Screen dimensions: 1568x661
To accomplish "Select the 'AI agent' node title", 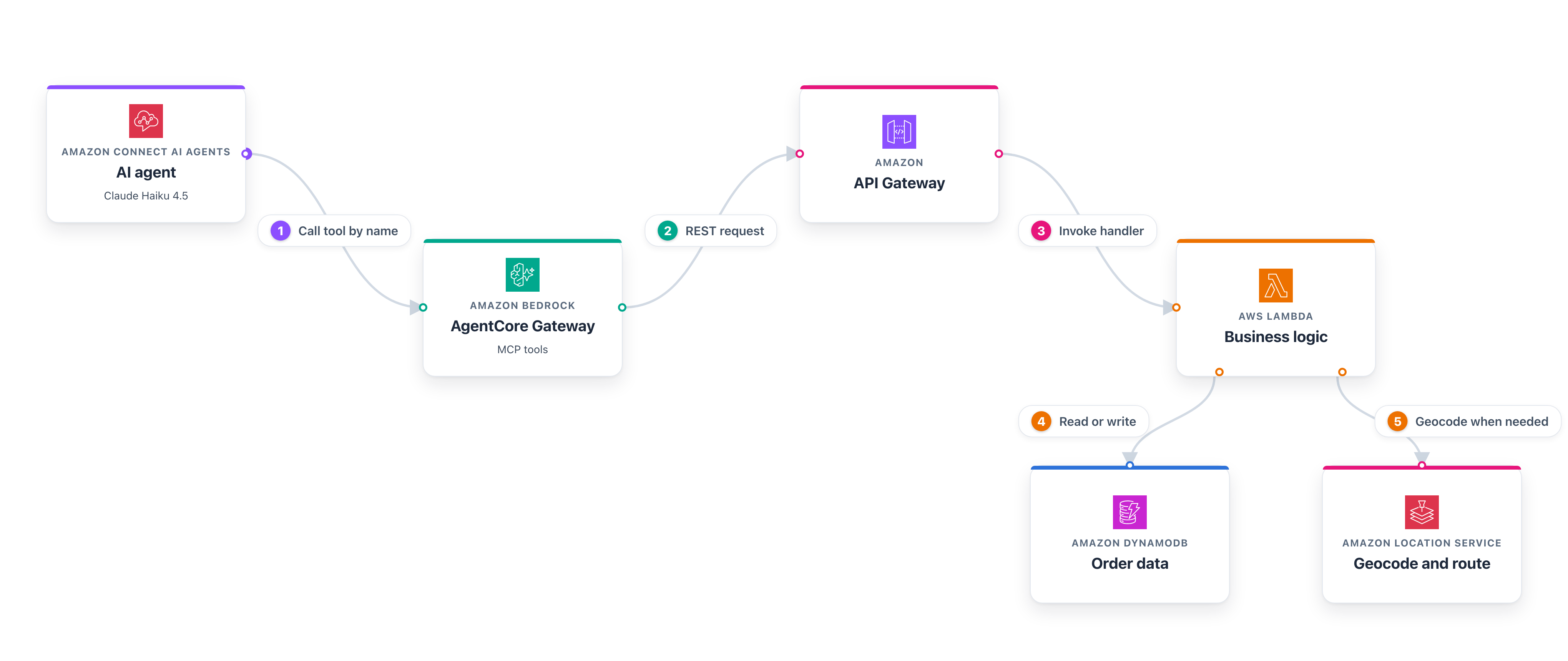I will 146,172.
